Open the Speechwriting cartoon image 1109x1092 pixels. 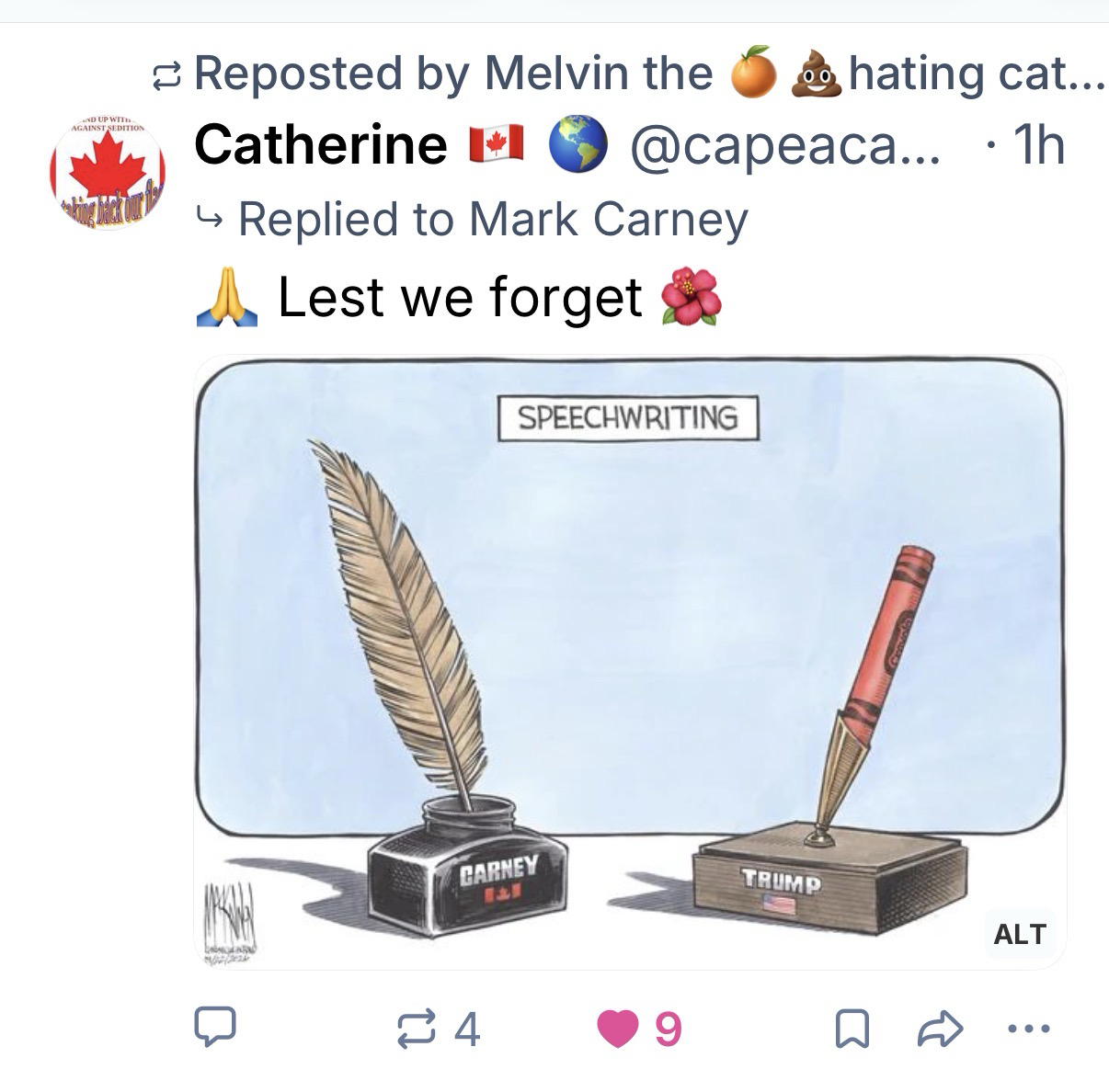coord(630,663)
